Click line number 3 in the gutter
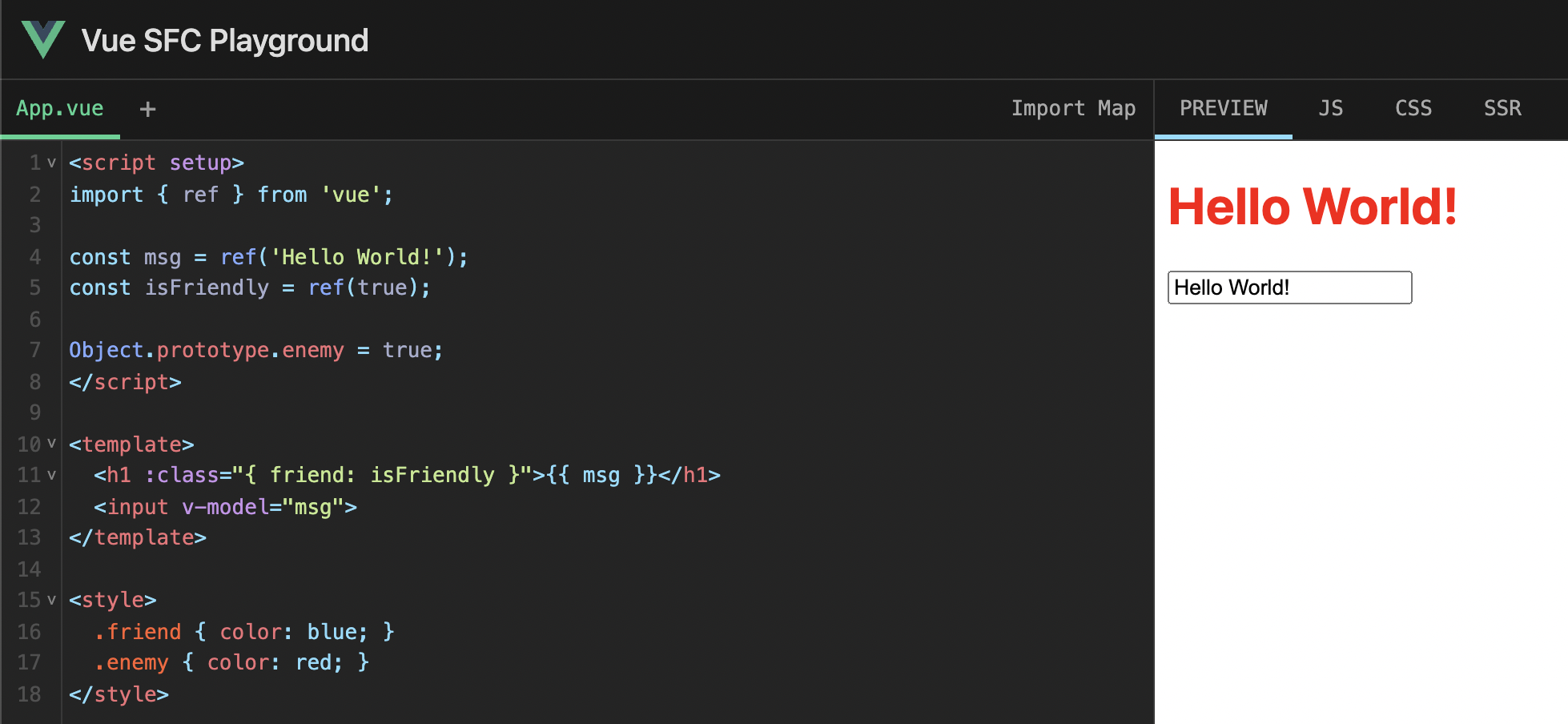1568x724 pixels. [35, 225]
